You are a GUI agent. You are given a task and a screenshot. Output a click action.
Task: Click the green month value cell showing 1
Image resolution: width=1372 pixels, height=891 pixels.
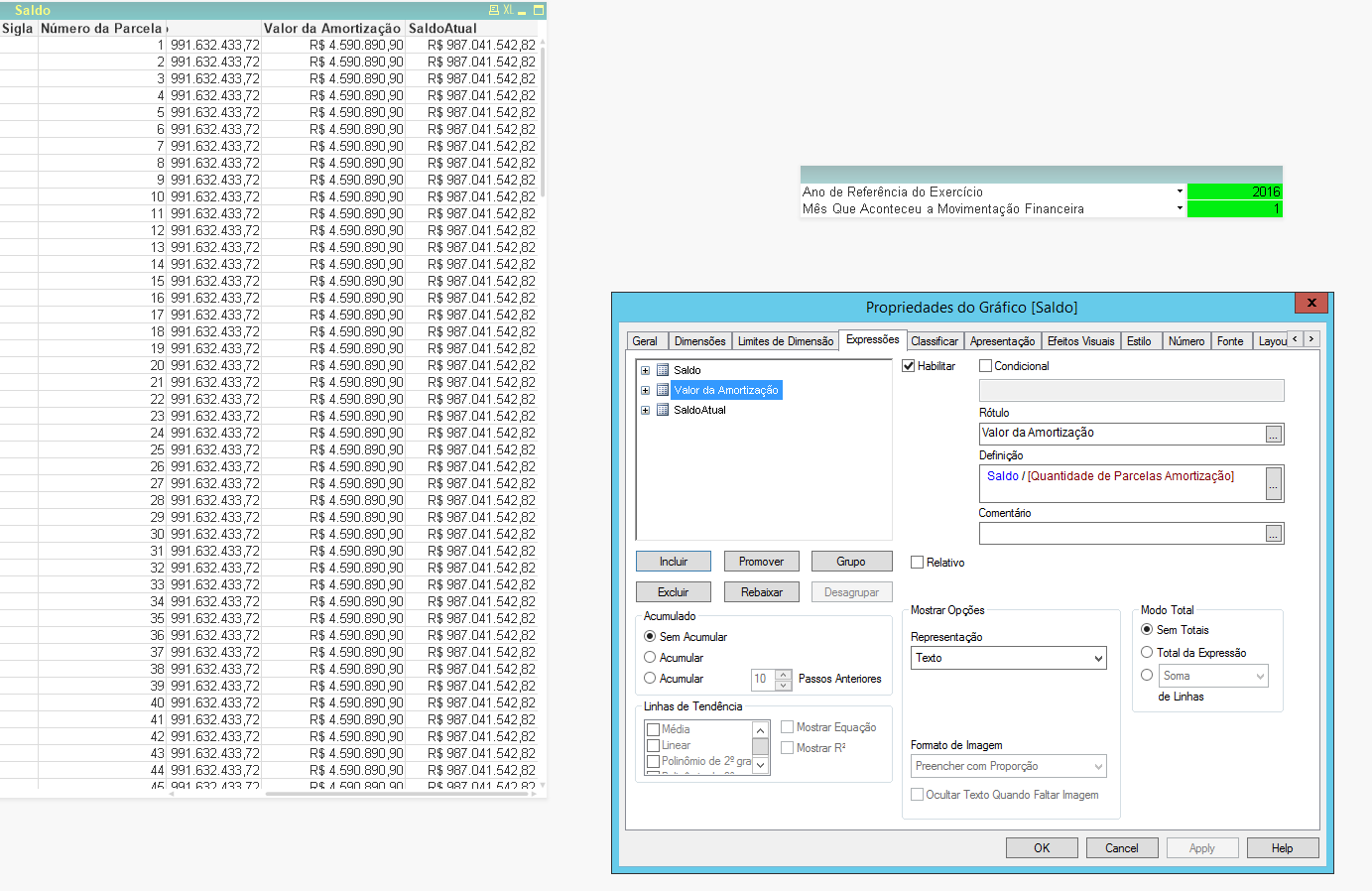tap(1235, 208)
